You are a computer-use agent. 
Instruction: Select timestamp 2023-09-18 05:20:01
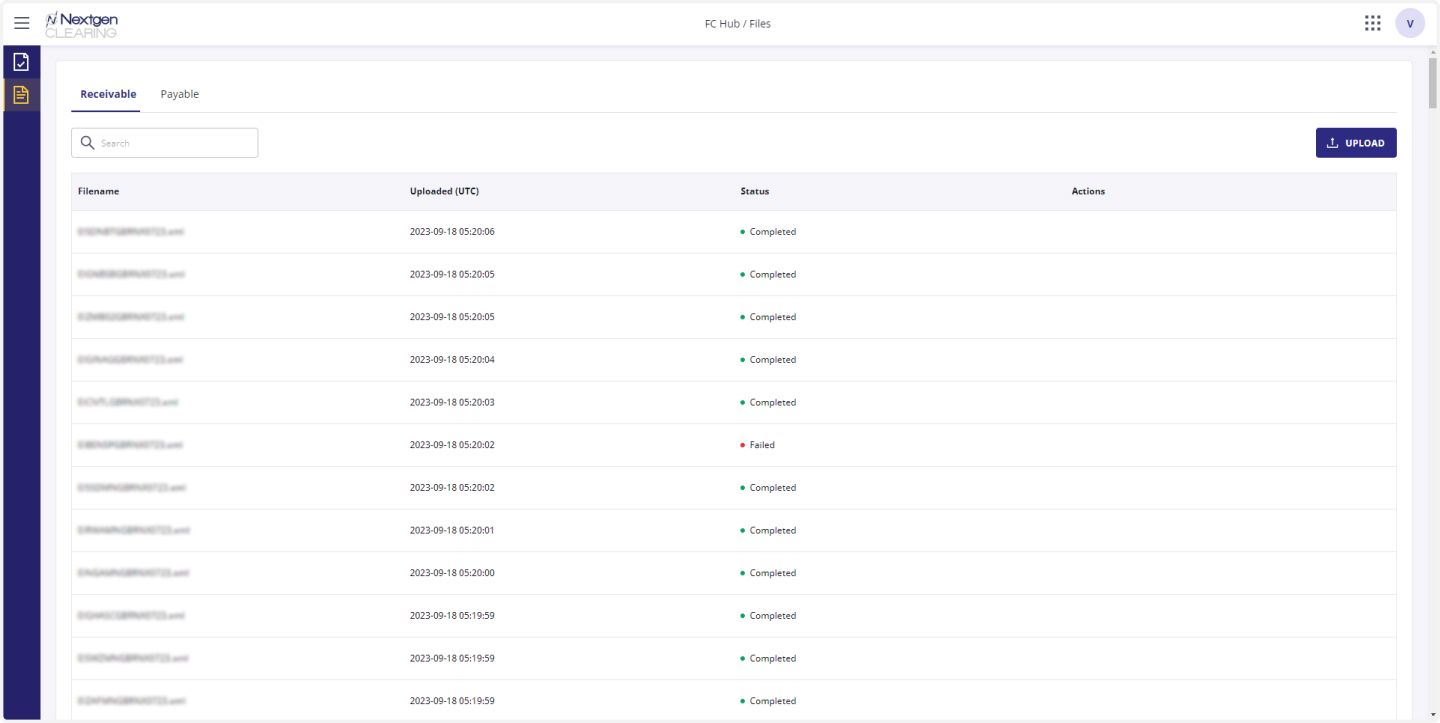[452, 530]
